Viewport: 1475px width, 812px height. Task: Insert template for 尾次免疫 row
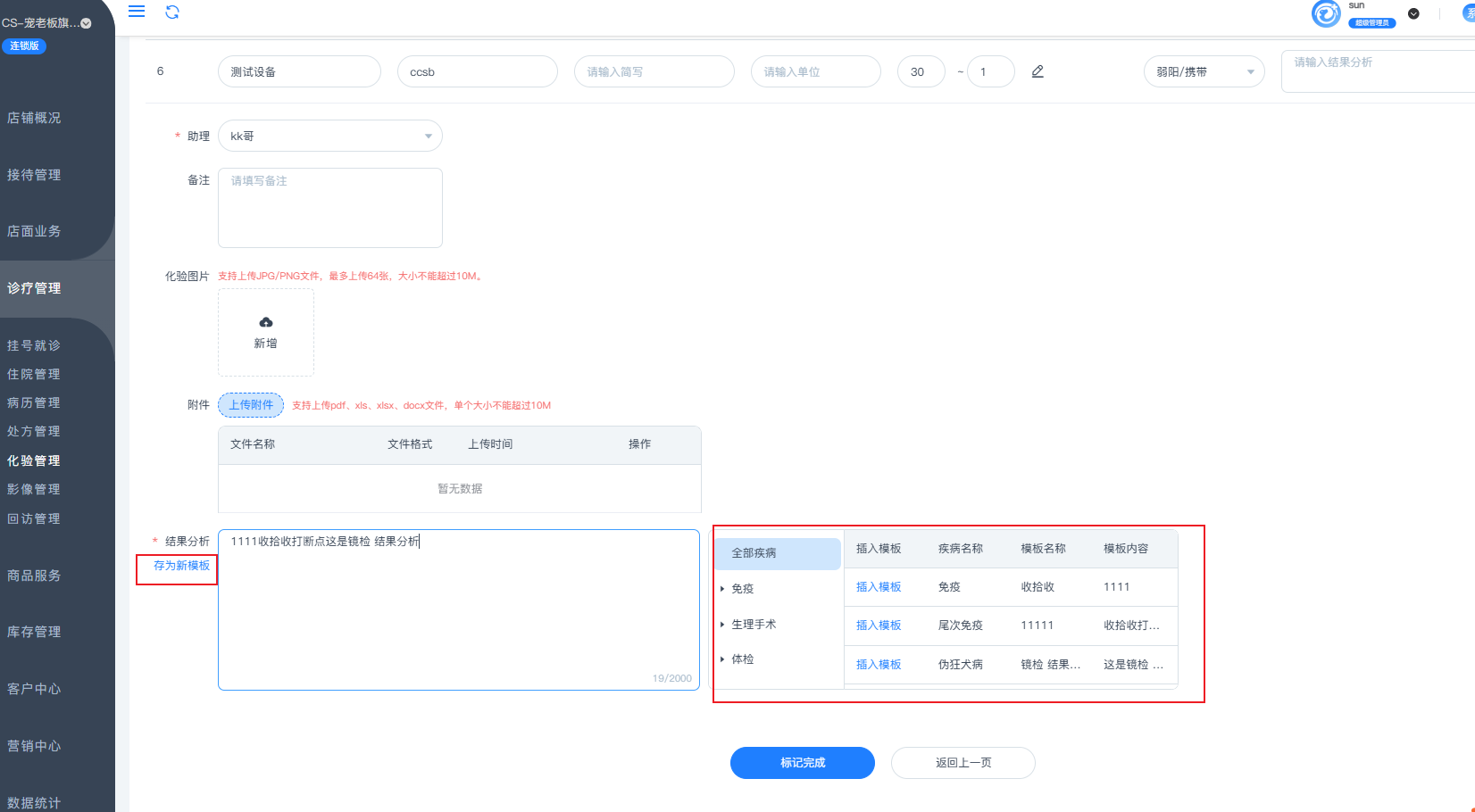click(879, 626)
